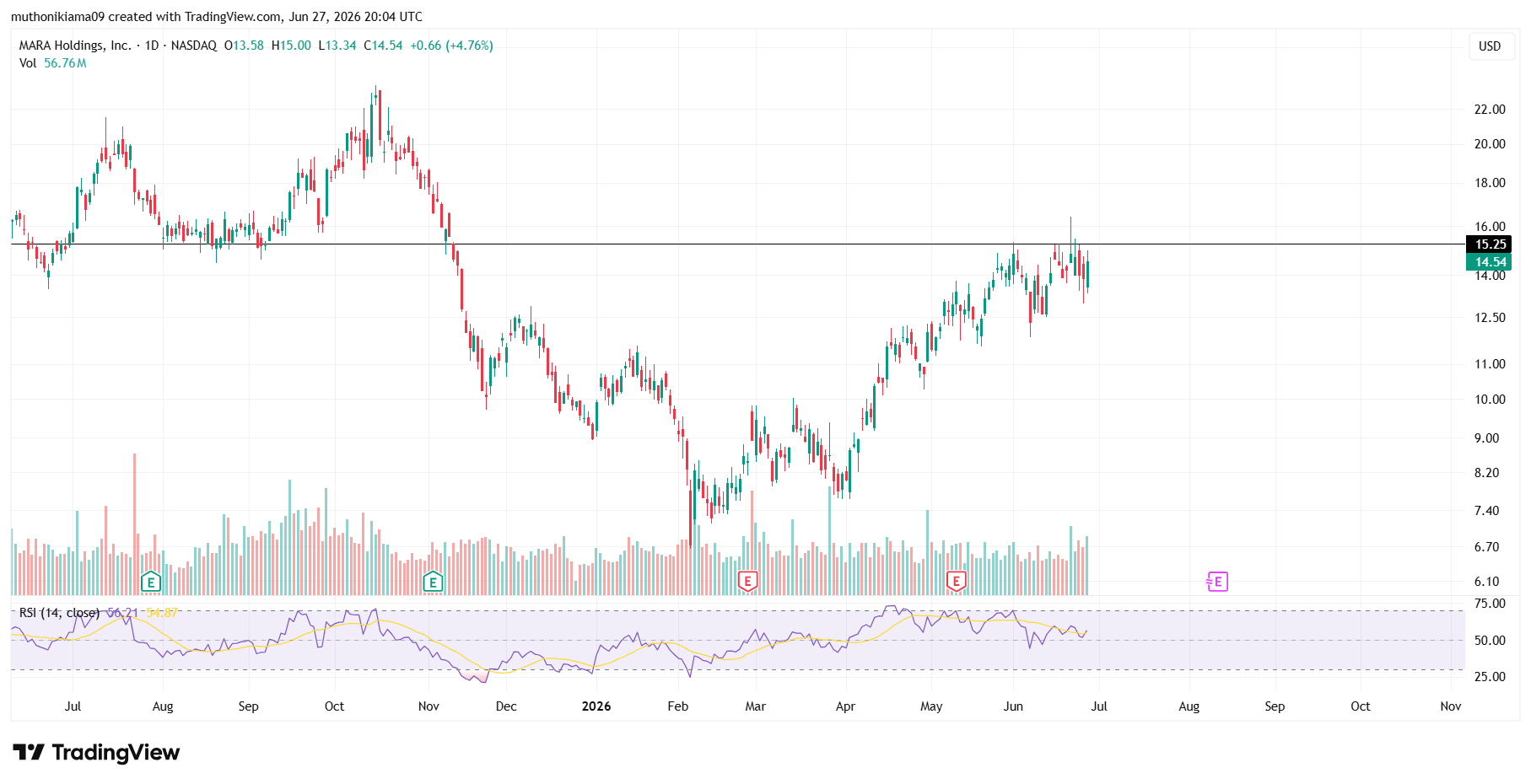Click the TradingView.com attribution text
Image resolution: width=1531 pixels, height=784 pixels.
(x=230, y=17)
